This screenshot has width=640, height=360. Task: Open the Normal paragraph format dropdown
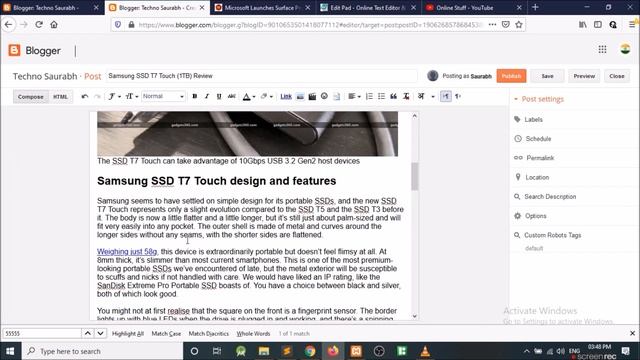163,97
